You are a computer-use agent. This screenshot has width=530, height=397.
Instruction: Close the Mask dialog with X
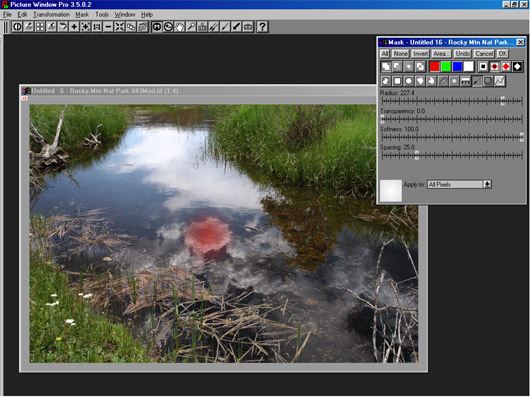coord(521,42)
